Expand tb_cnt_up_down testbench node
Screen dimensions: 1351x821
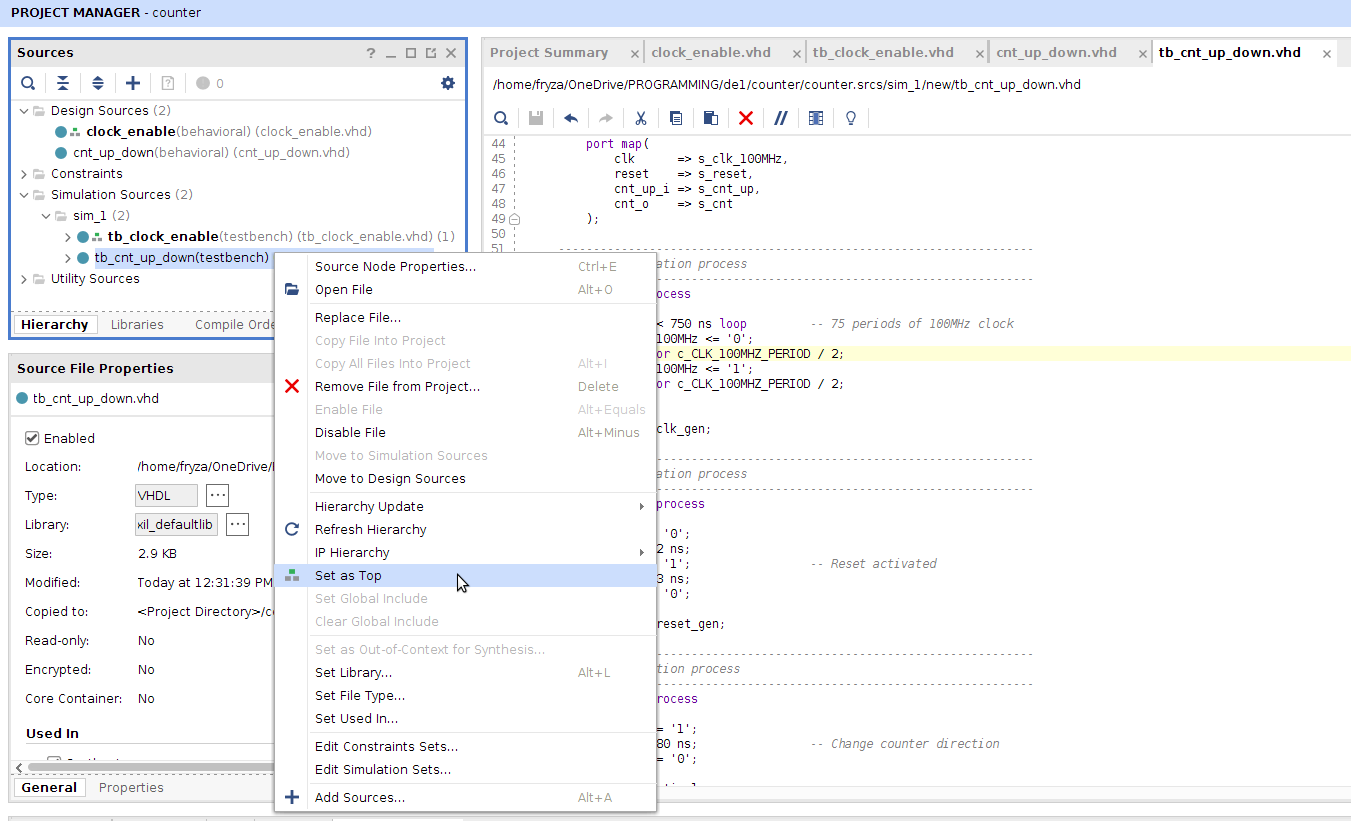68,257
